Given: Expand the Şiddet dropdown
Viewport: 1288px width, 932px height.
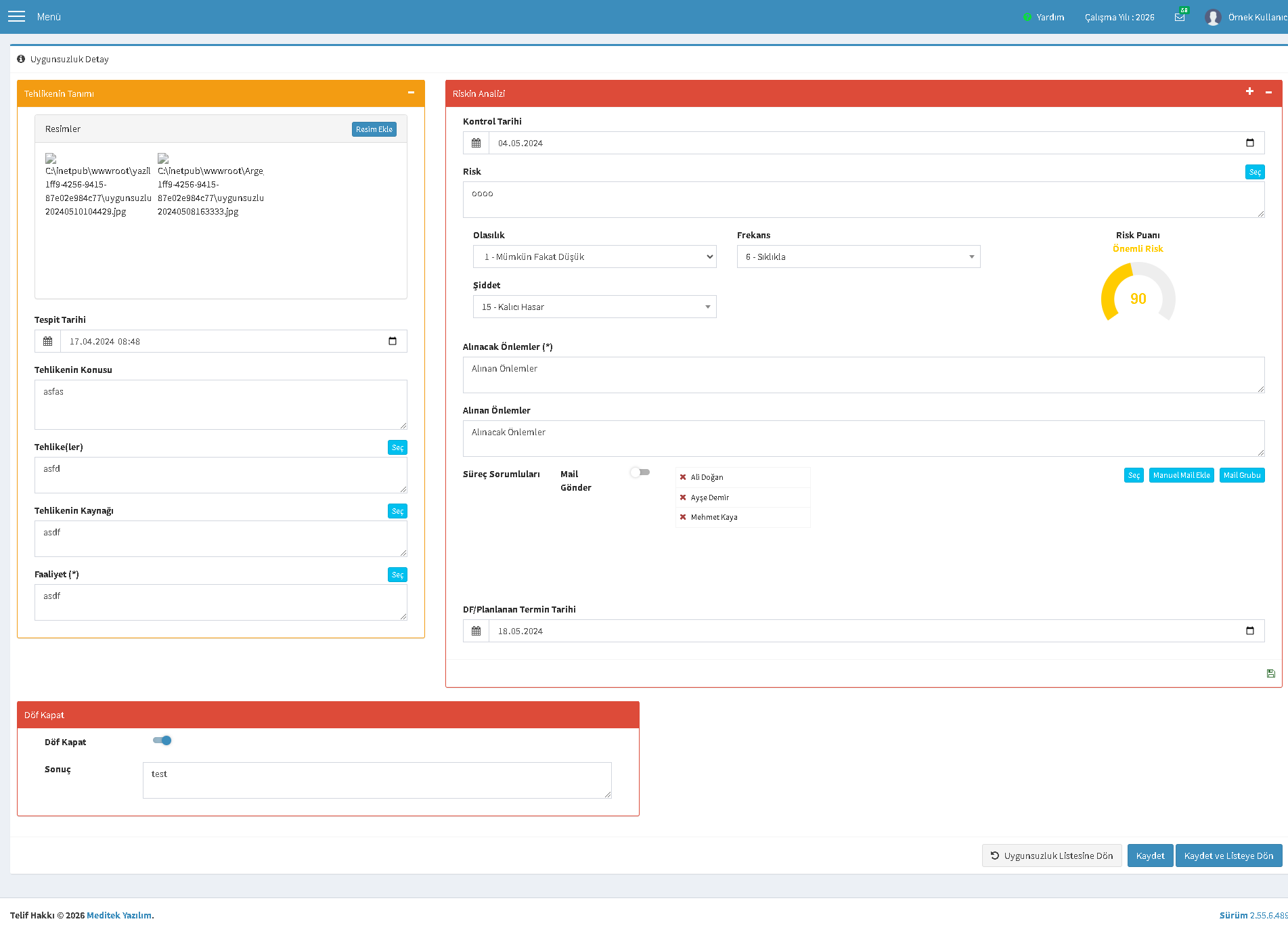Looking at the screenshot, I should (594, 307).
